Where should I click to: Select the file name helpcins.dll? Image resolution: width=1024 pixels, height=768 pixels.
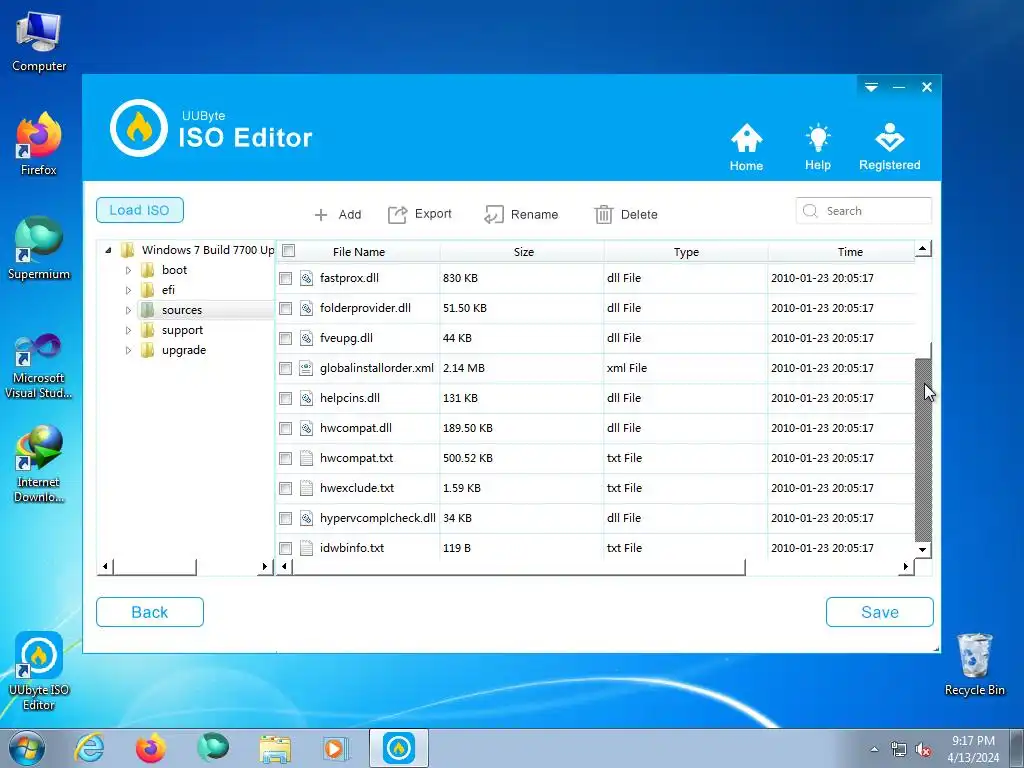click(x=349, y=398)
